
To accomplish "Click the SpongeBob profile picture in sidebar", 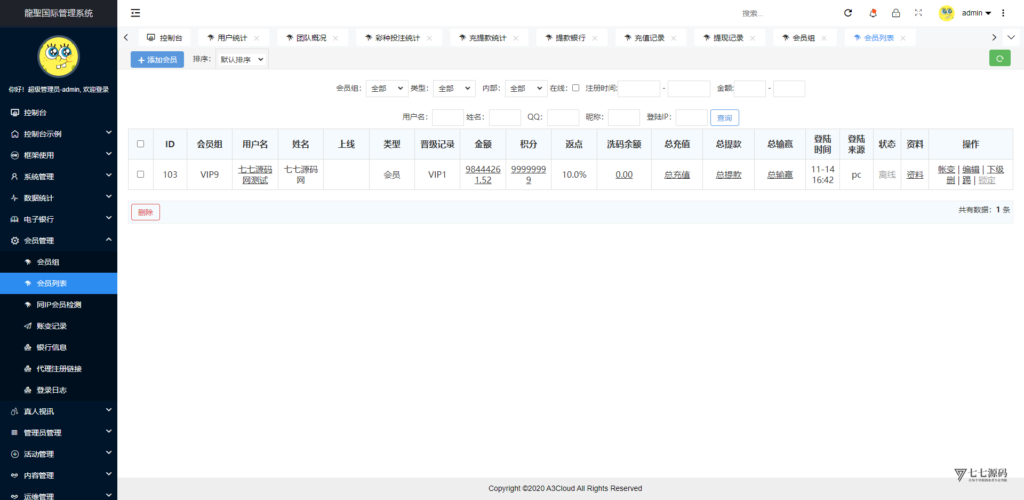I will 59,57.
